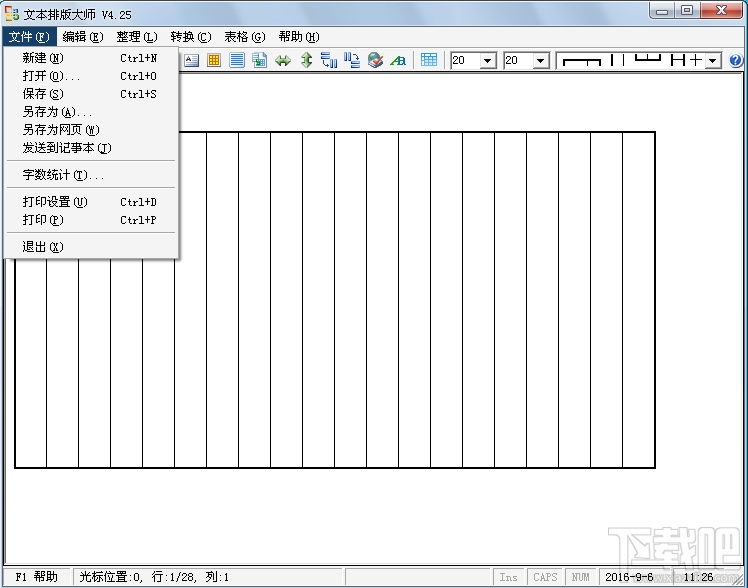
Task: Close the 文本排版大师 window
Action: pos(721,10)
